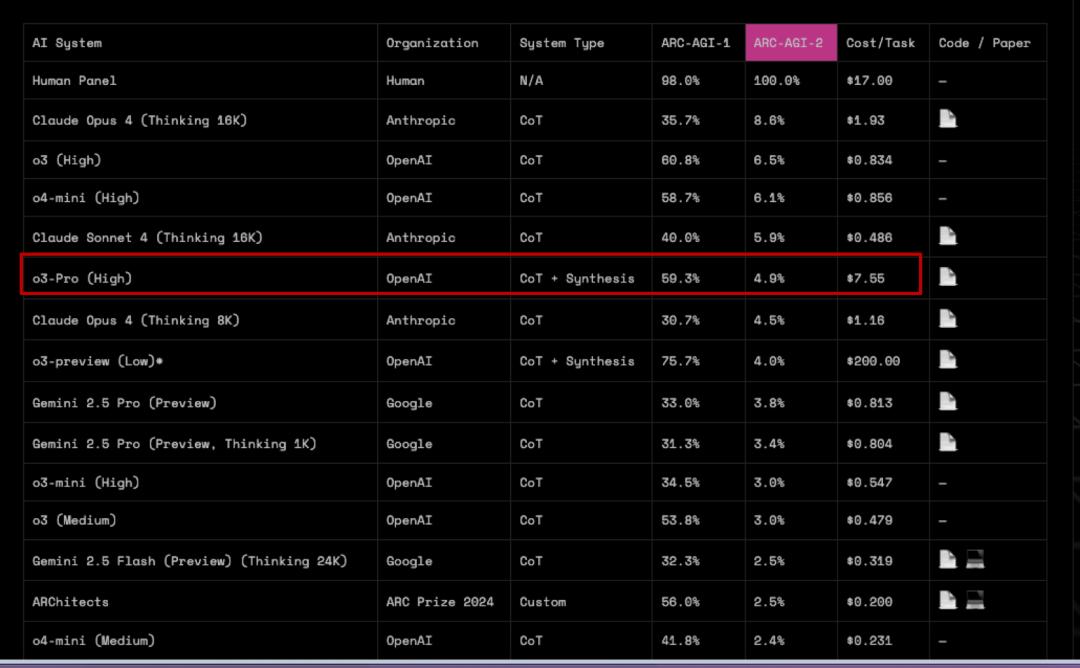Click the "$17.00" Human Panel cost
Screen dimensions: 1080x668
[x=869, y=81]
